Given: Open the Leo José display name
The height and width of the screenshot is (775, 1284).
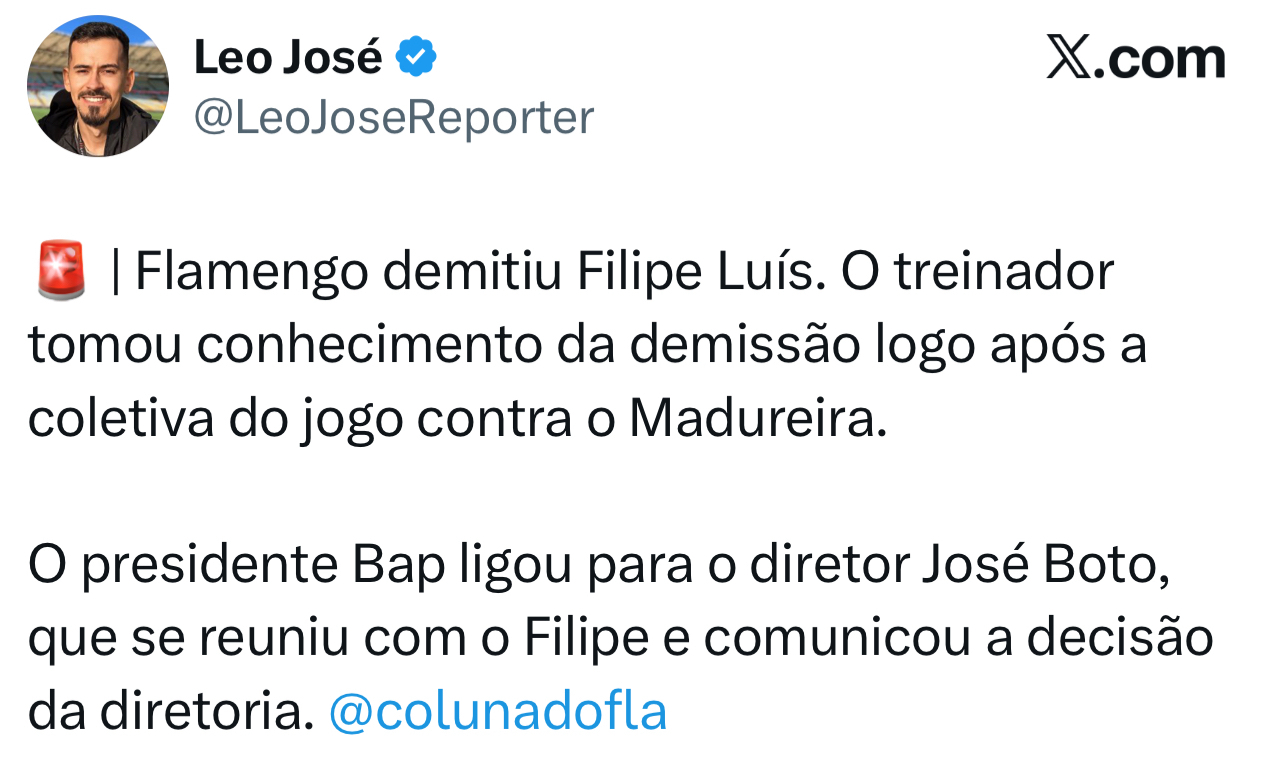Looking at the screenshot, I should click(x=288, y=57).
